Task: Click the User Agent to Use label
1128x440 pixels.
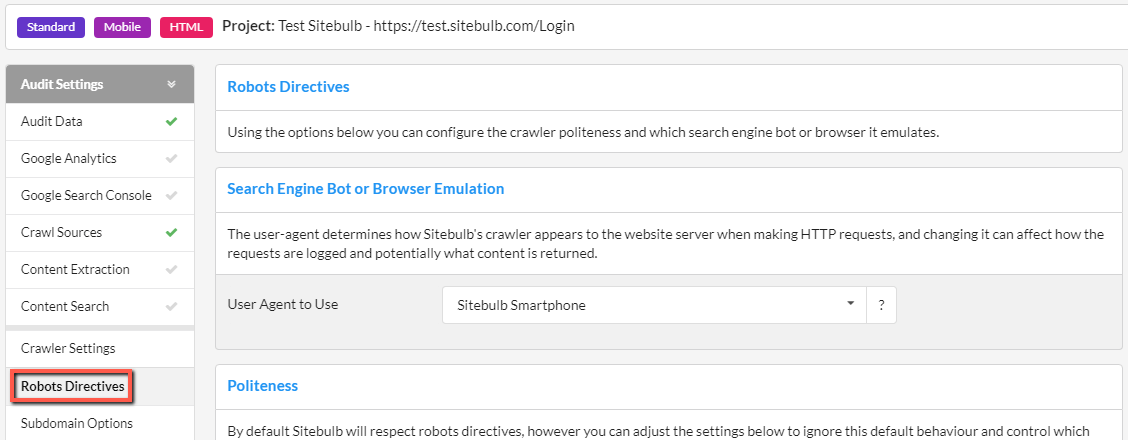Action: (x=283, y=304)
